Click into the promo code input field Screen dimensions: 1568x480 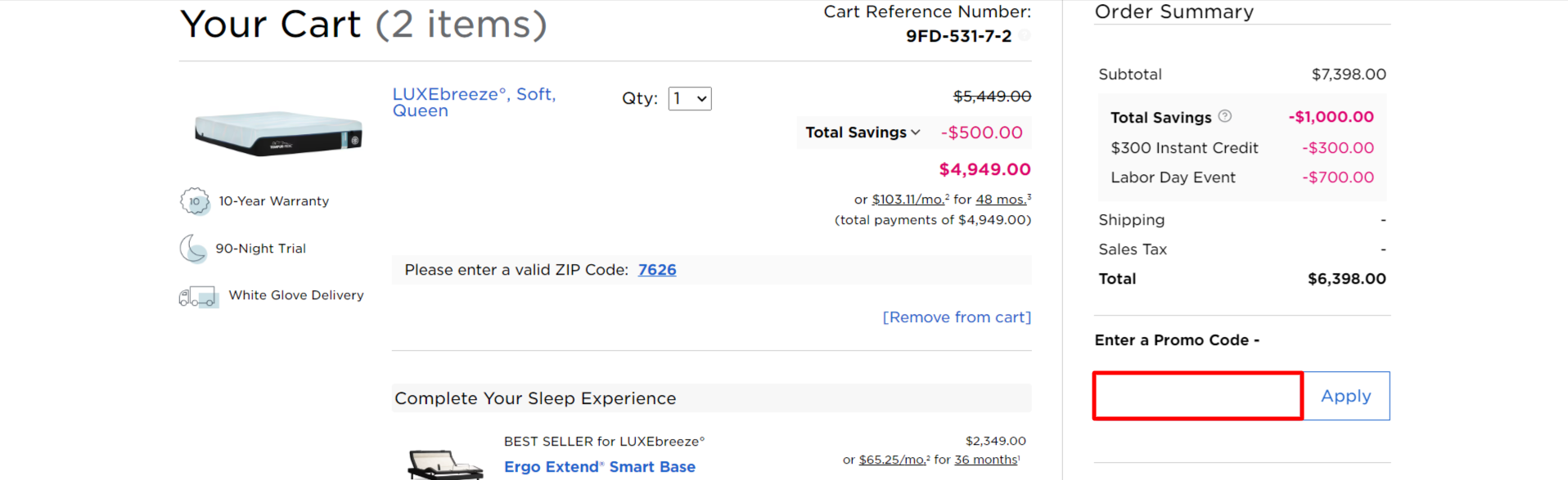1198,396
